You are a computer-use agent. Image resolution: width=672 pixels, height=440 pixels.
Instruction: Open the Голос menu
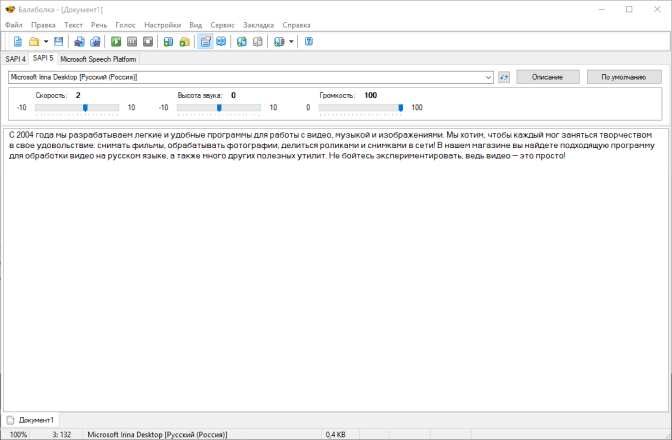126,25
